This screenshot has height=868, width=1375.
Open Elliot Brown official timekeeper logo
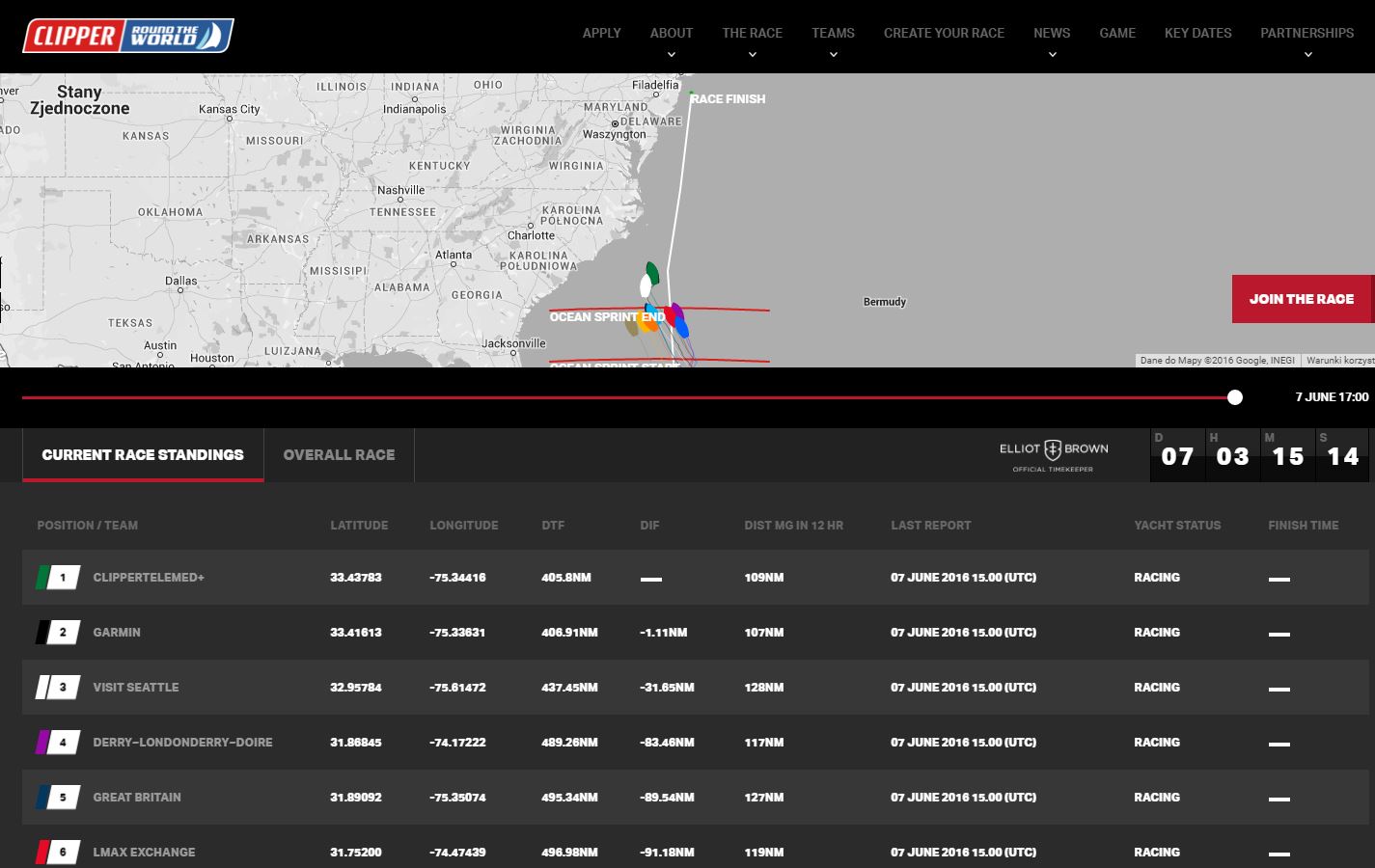[x=1054, y=455]
